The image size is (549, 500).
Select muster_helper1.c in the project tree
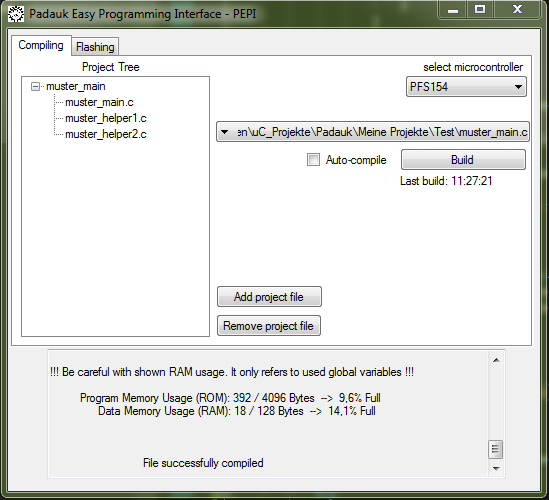[106, 118]
